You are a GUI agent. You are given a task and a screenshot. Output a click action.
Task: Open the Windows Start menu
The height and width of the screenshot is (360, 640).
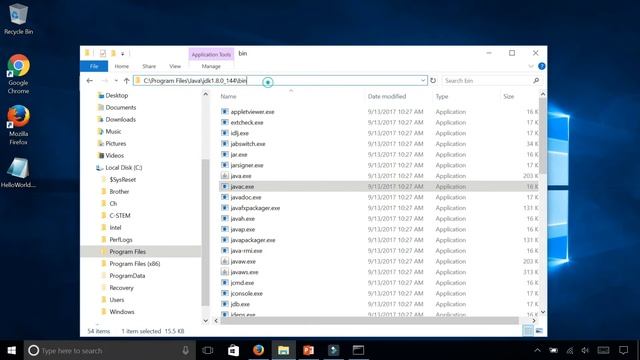coord(12,350)
